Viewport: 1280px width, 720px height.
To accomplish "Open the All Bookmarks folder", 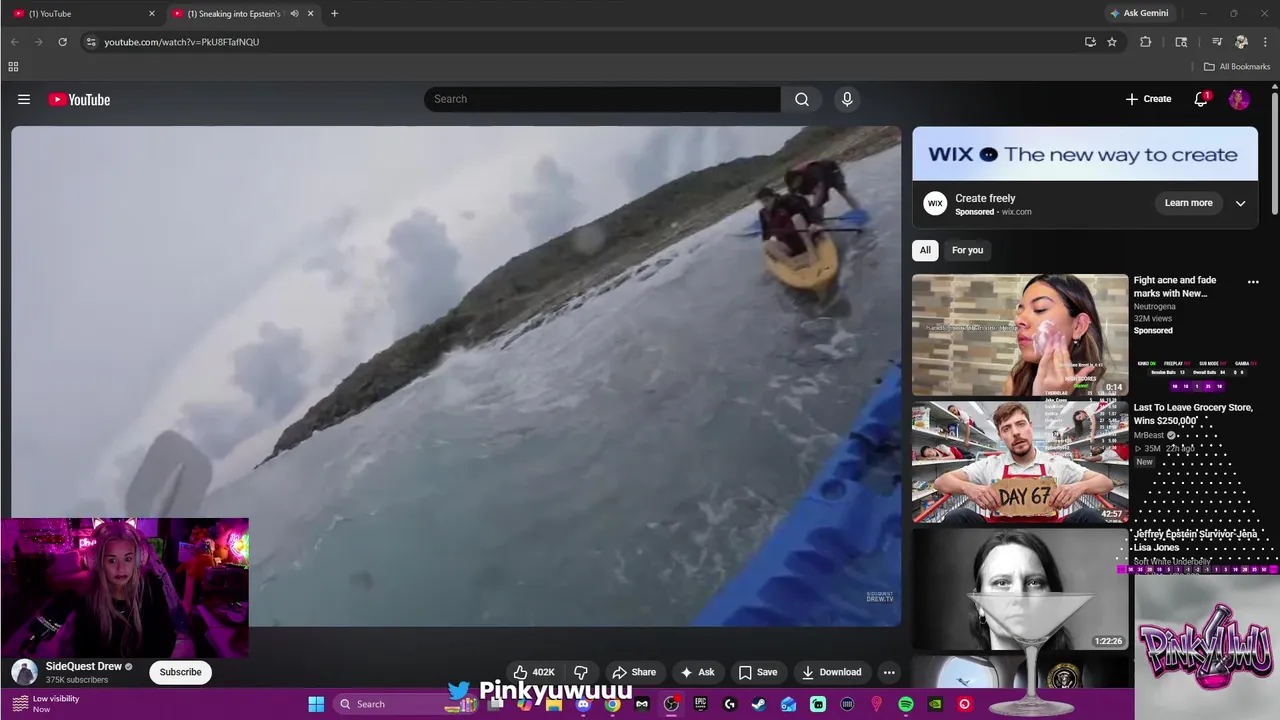I will click(1237, 67).
